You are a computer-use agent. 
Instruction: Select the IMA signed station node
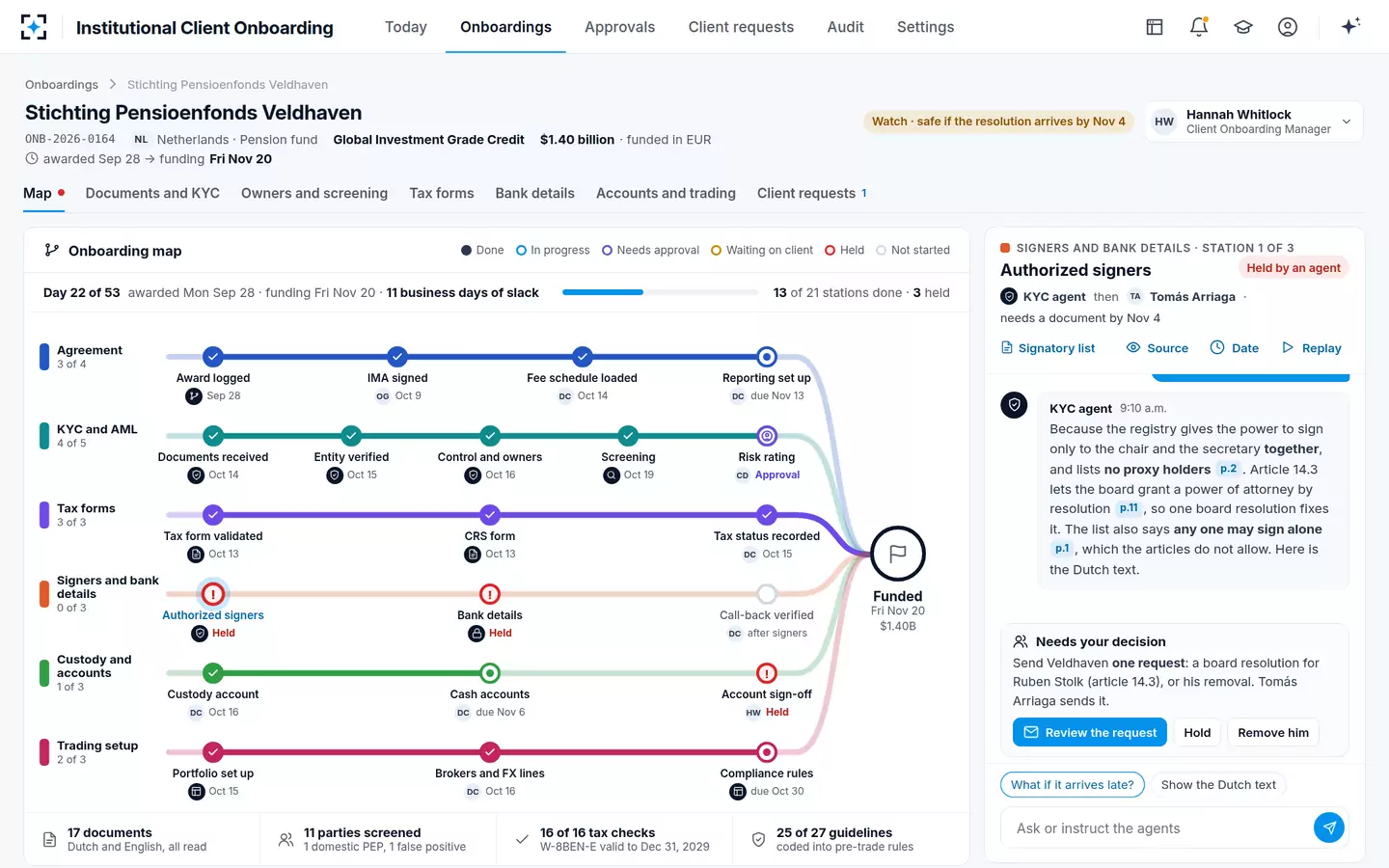(x=397, y=357)
